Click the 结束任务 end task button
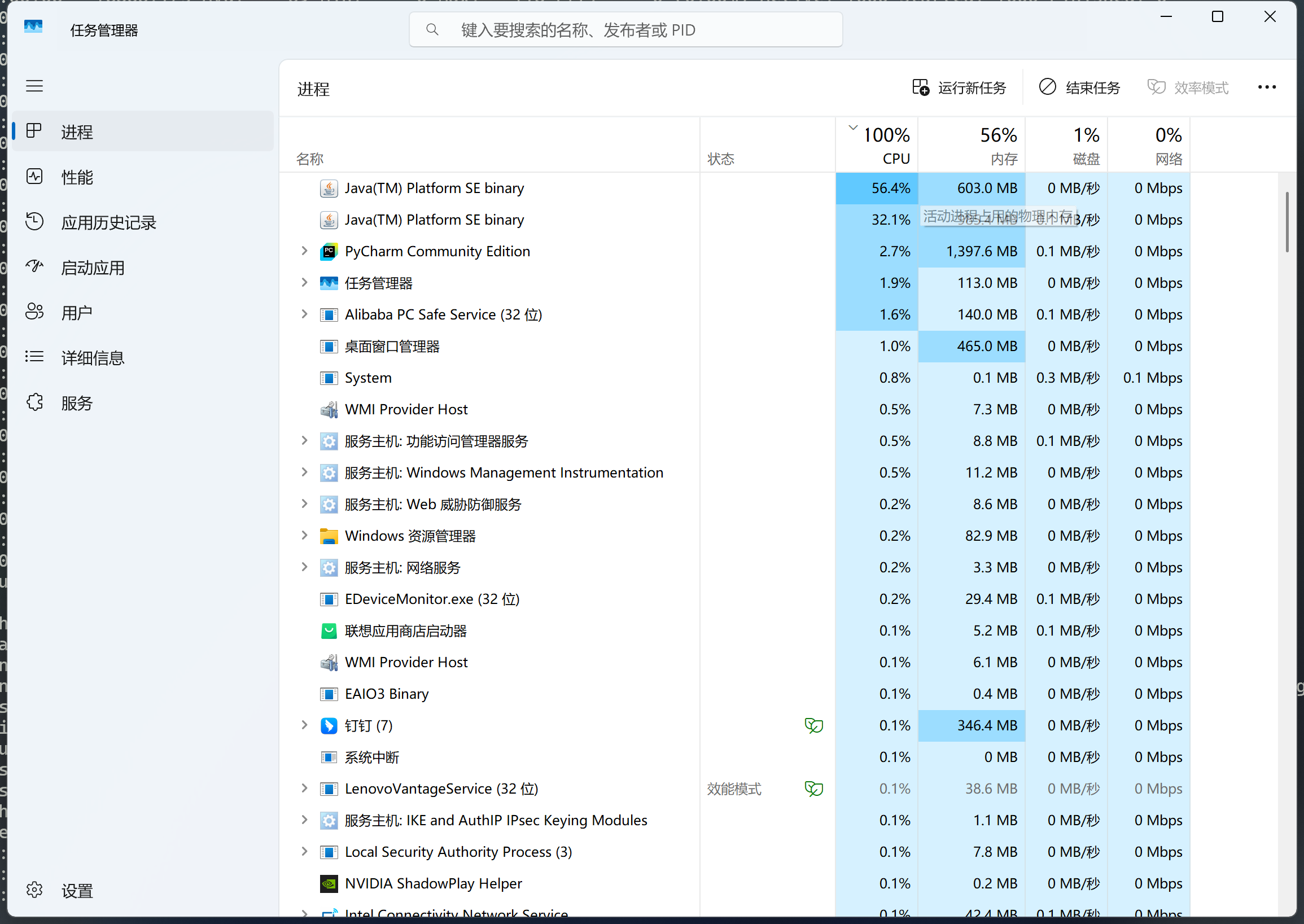 pyautogui.click(x=1079, y=87)
